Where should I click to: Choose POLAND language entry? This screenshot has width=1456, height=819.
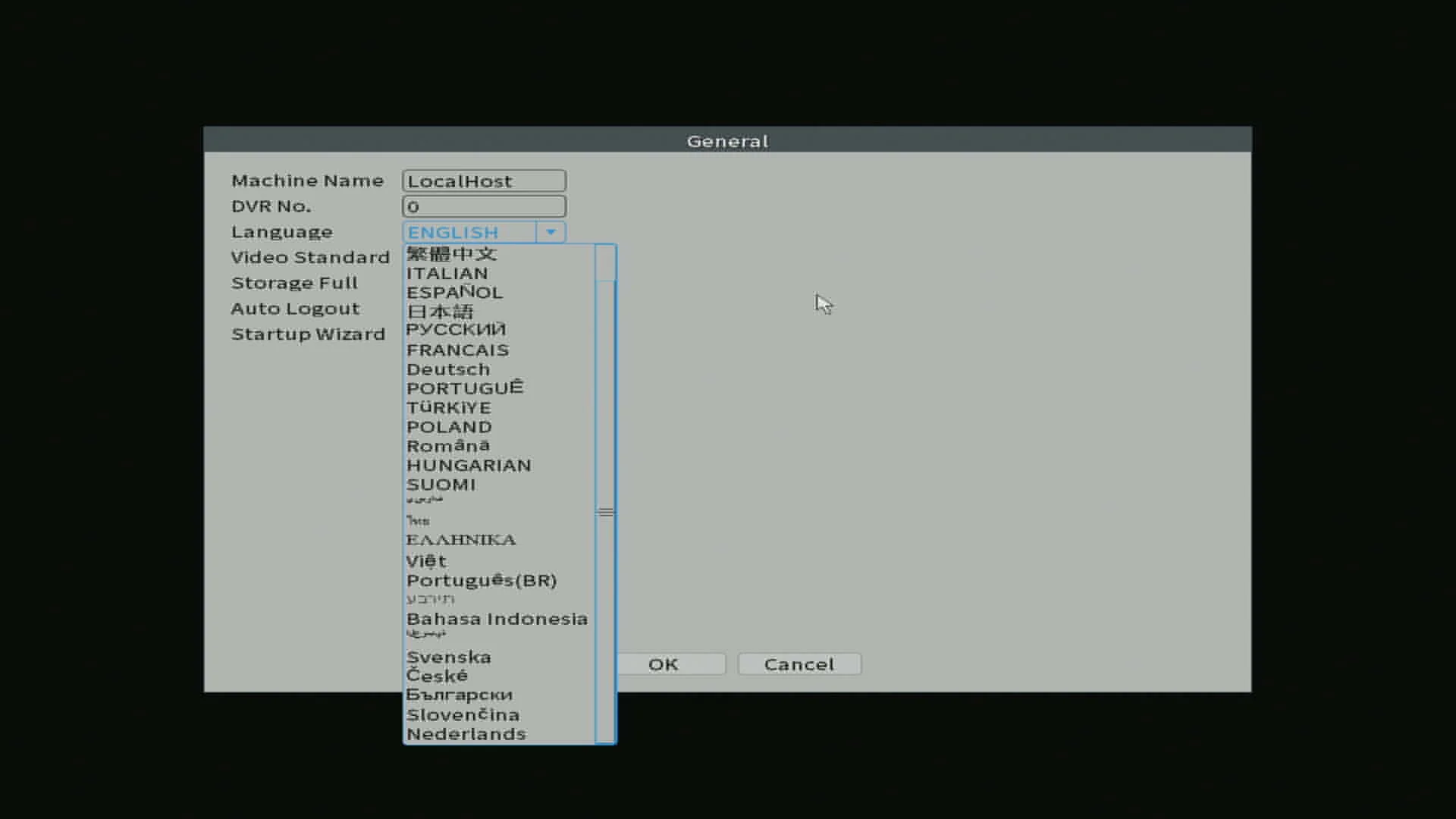(449, 427)
